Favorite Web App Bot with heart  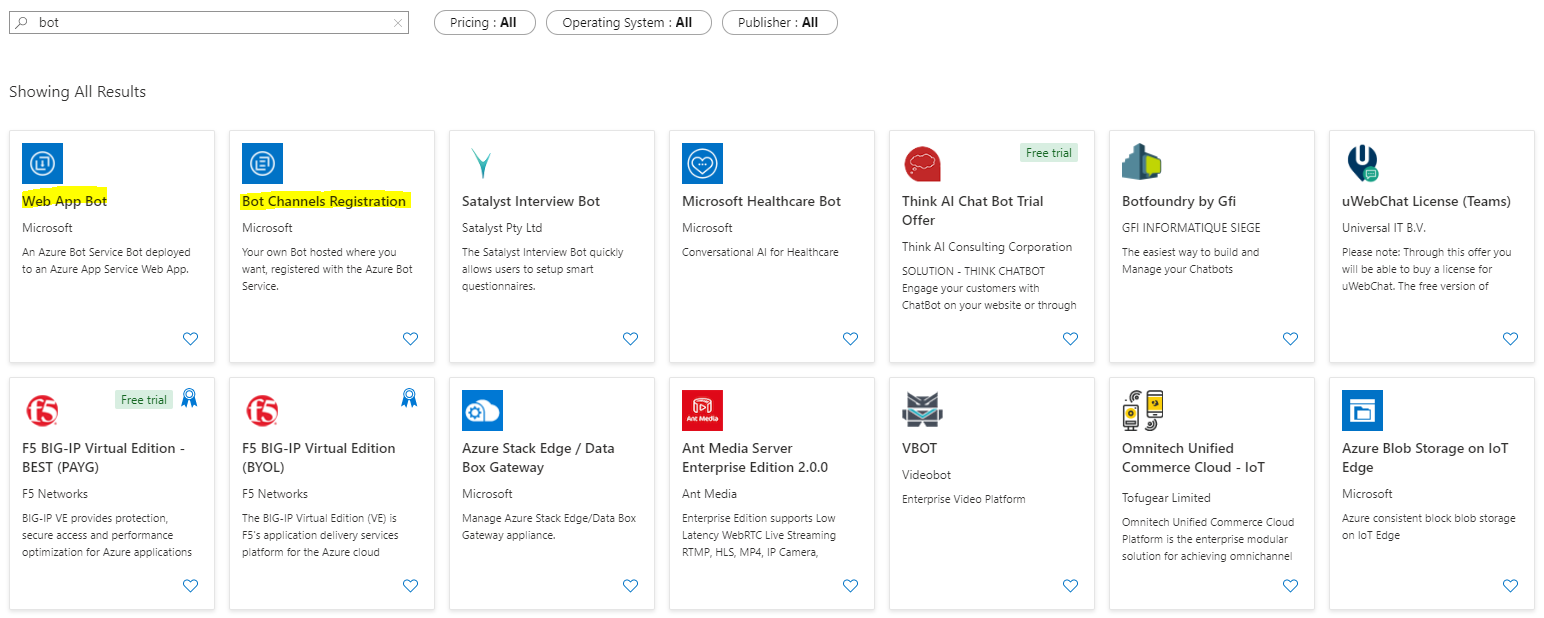(x=190, y=339)
